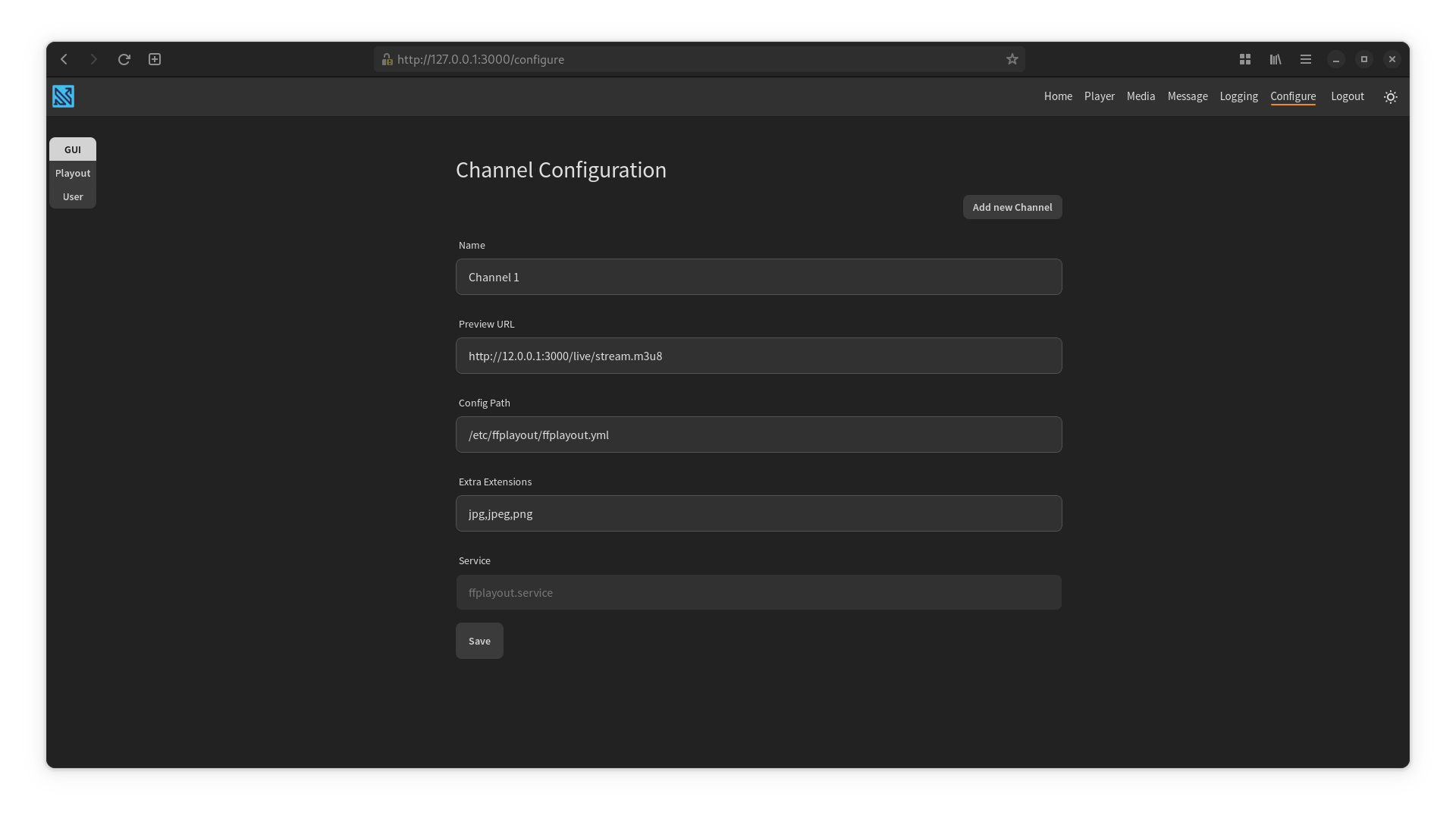Click the disabled Service field
The width and height of the screenshot is (1456, 819).
[x=758, y=592]
